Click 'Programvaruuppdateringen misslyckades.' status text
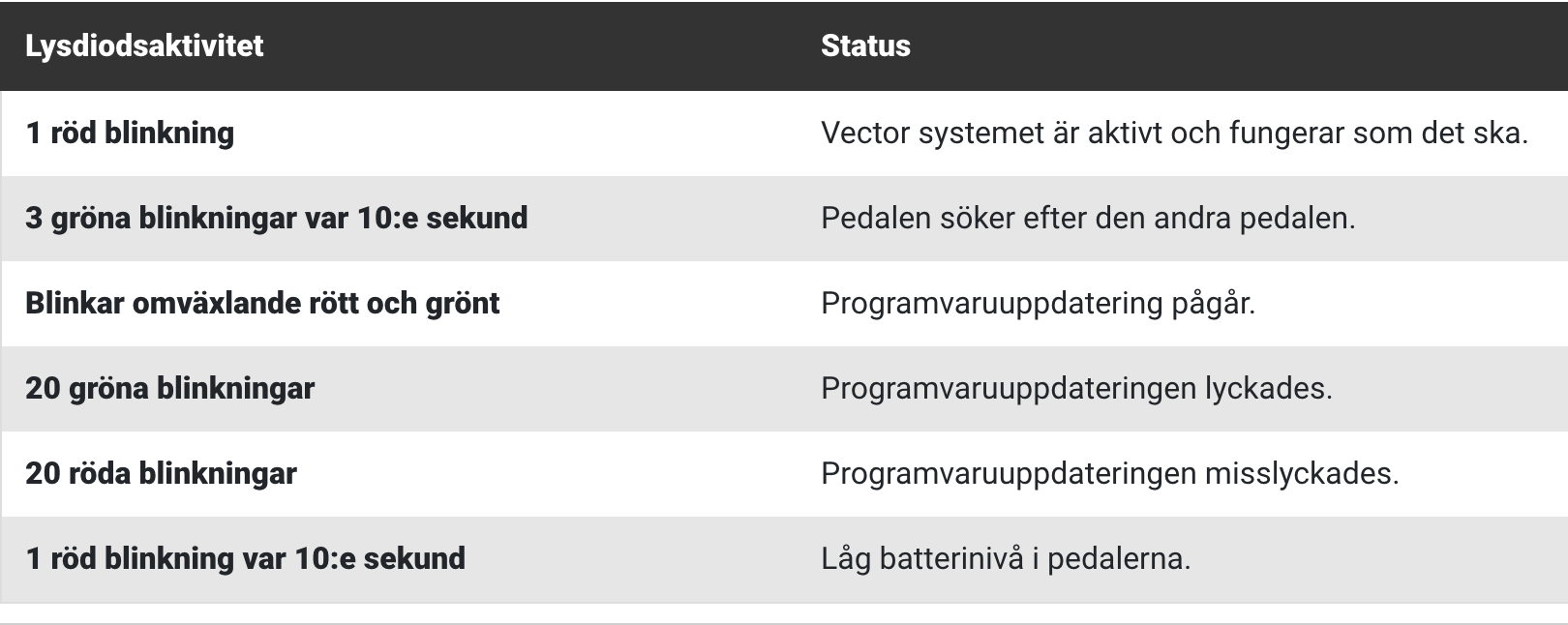 coord(1109,473)
